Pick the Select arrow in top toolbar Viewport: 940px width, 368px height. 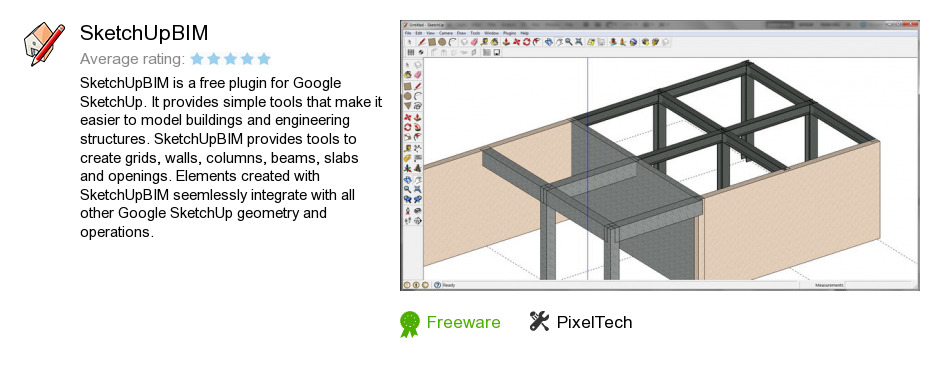click(x=409, y=42)
